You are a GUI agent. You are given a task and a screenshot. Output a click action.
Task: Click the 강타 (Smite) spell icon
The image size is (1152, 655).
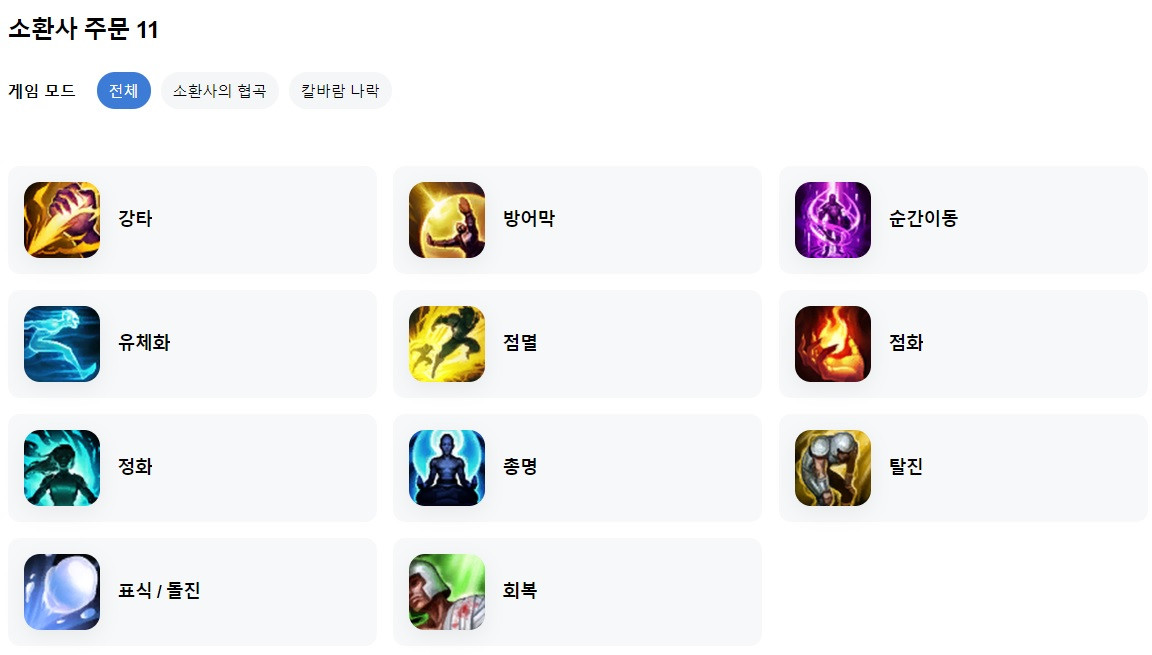click(62, 220)
